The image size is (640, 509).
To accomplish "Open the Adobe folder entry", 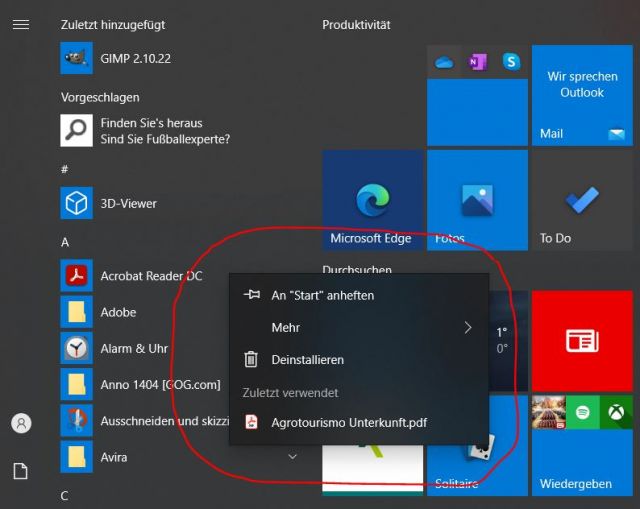I will pyautogui.click(x=98, y=312).
